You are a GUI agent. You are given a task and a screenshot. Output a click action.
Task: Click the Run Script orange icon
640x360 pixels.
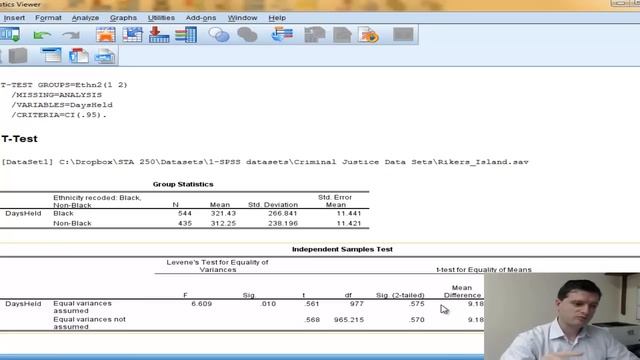coord(368,35)
